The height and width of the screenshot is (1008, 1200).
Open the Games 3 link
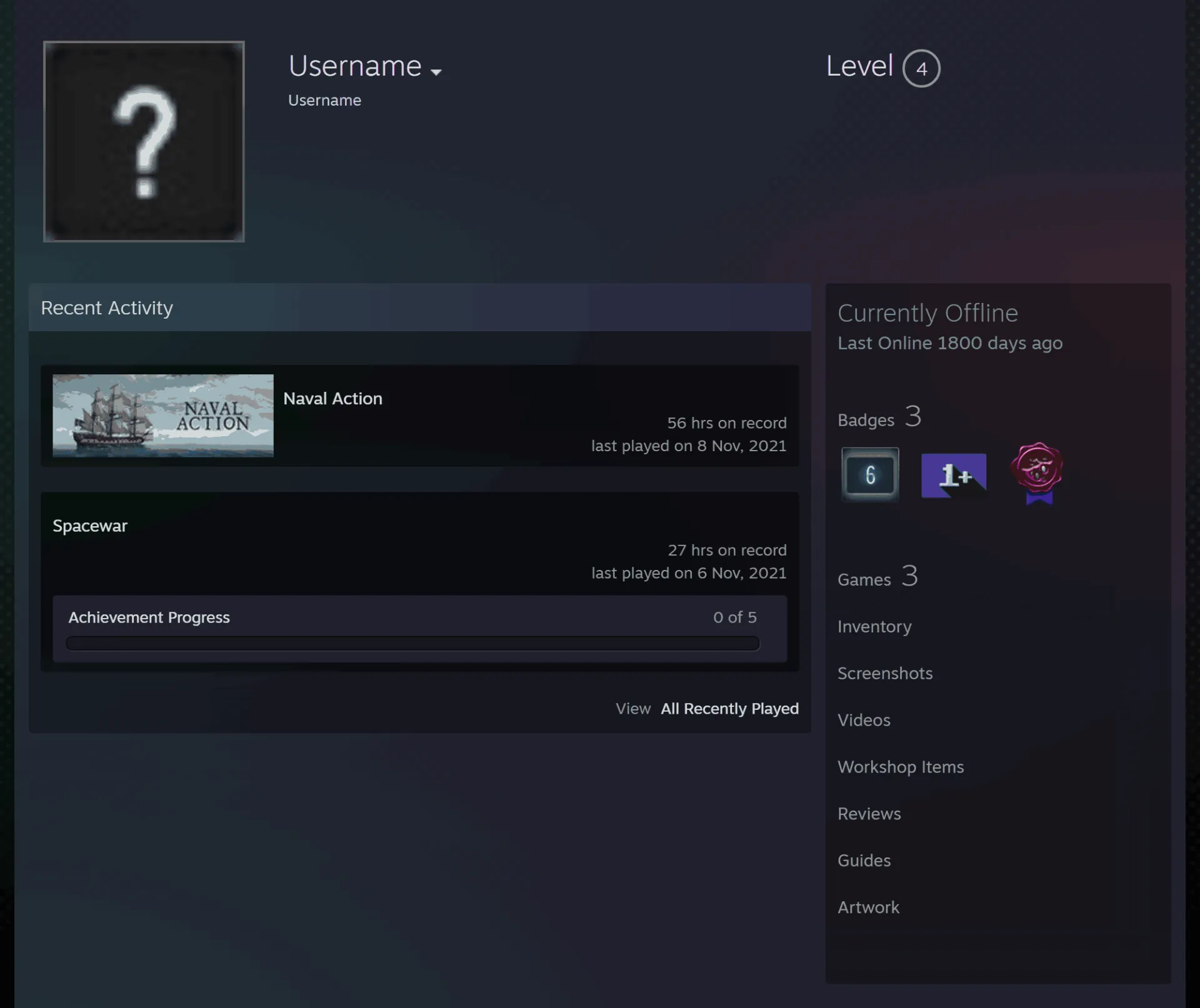tap(877, 576)
